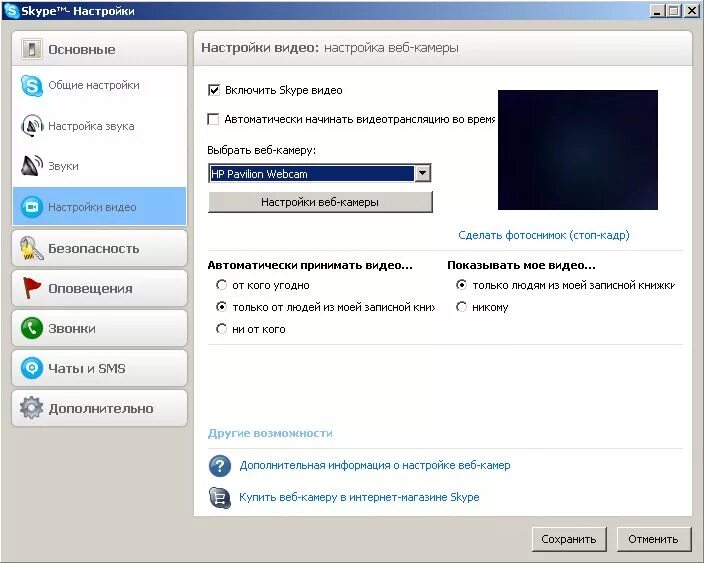
Task: Open Купить веб-камеру в интернет-магазине Skype link
Action: point(359,497)
